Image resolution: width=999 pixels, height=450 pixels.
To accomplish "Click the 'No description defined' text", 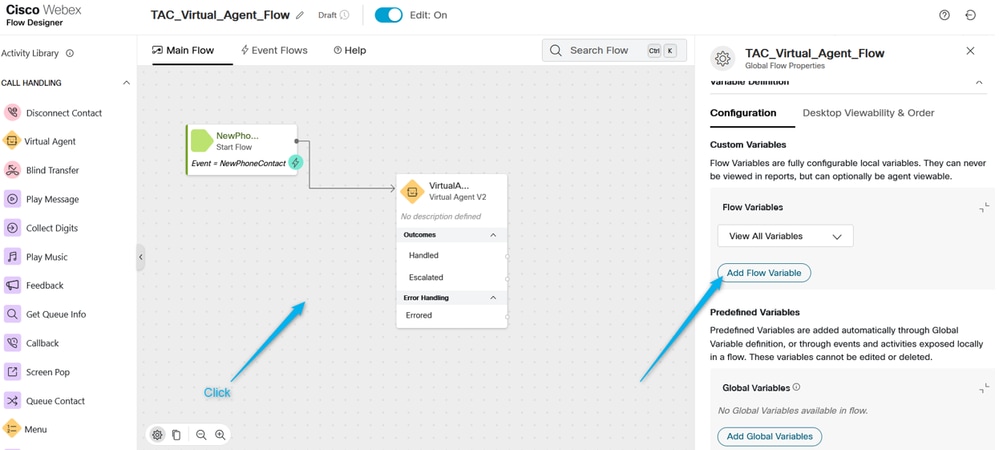I will tap(441, 217).
